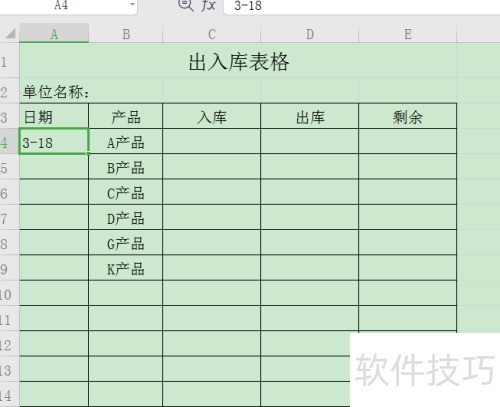
Task: Select row 8 header
Action: (x=9, y=243)
